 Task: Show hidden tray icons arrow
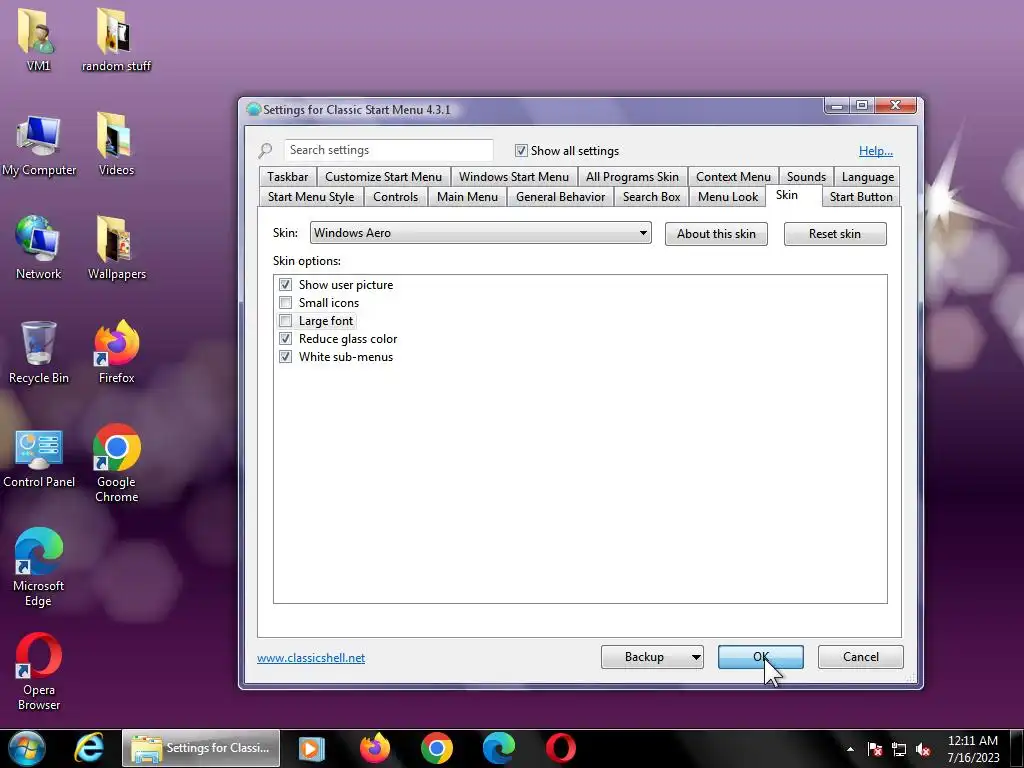coord(850,749)
